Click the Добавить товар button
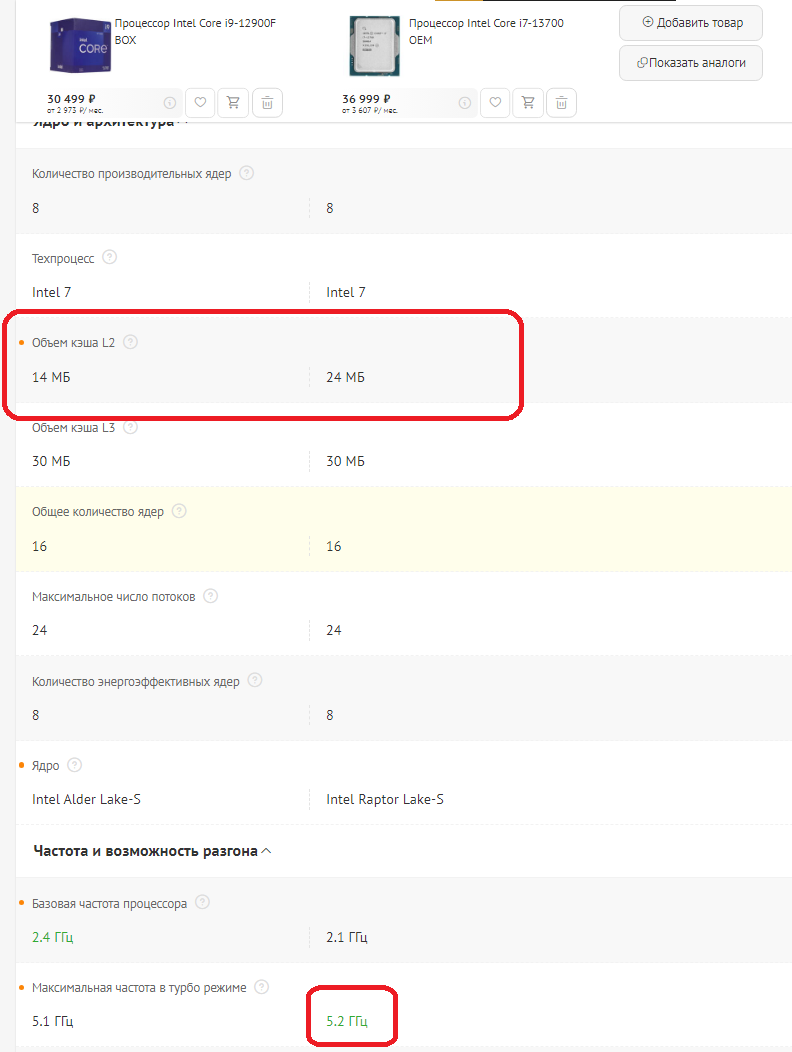 pos(691,23)
